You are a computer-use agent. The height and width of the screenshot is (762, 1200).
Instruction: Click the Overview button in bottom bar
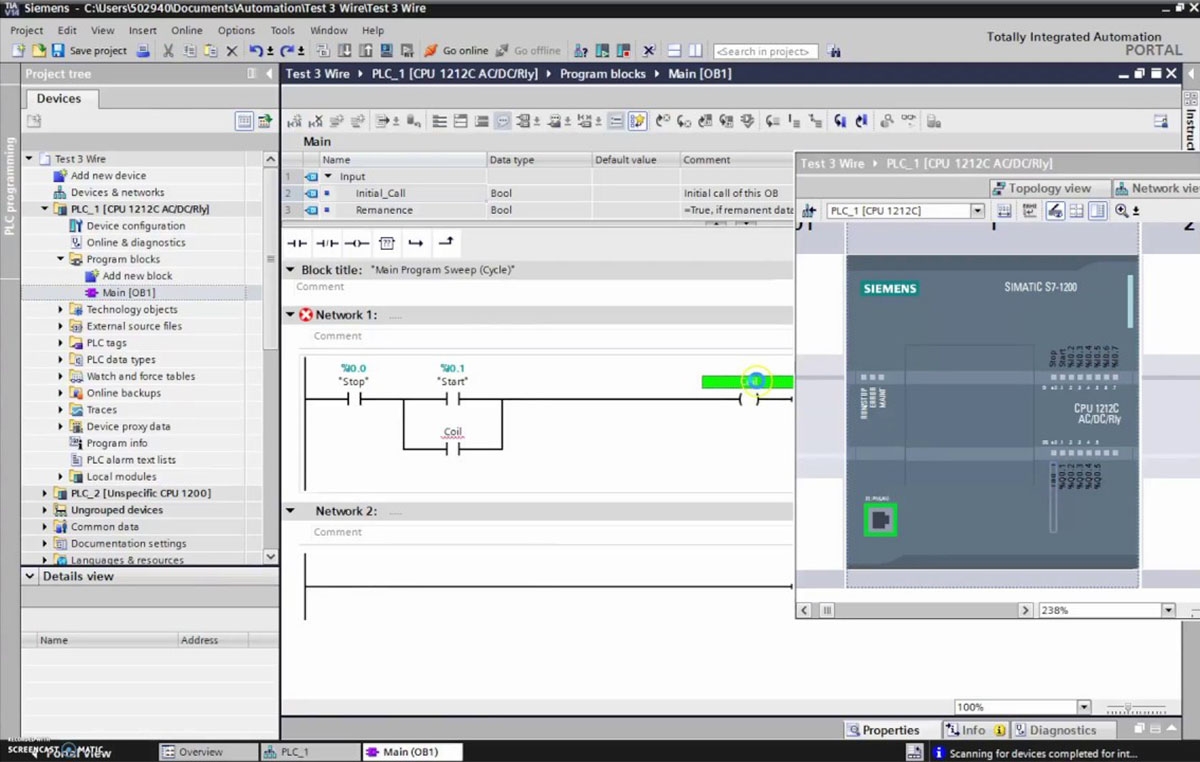[x=208, y=752]
